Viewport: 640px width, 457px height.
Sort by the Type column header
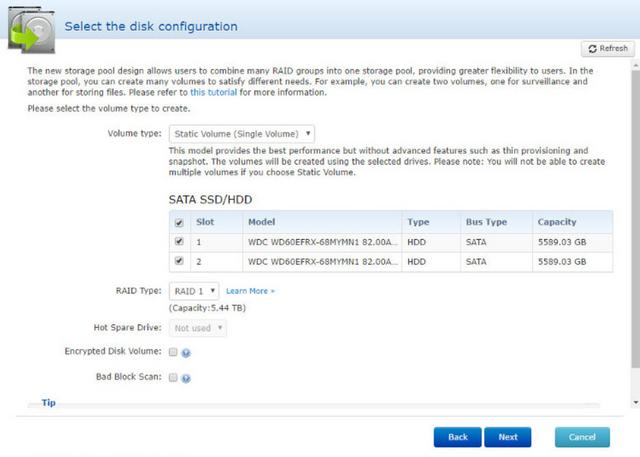click(x=431, y=222)
